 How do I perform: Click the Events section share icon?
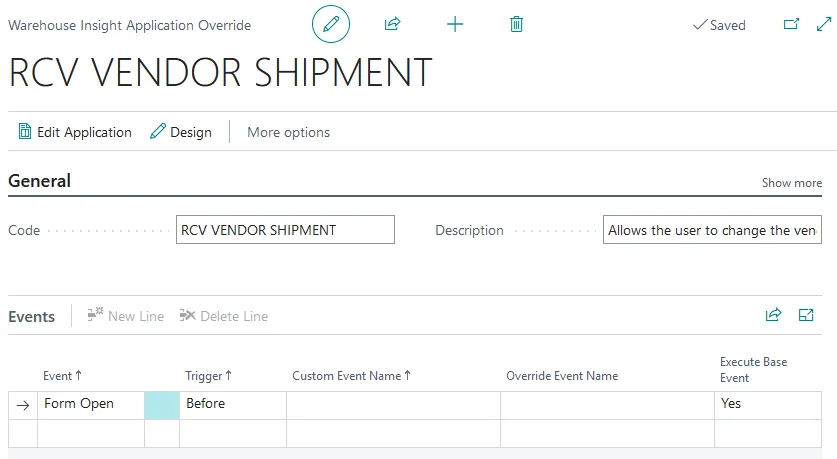(773, 315)
